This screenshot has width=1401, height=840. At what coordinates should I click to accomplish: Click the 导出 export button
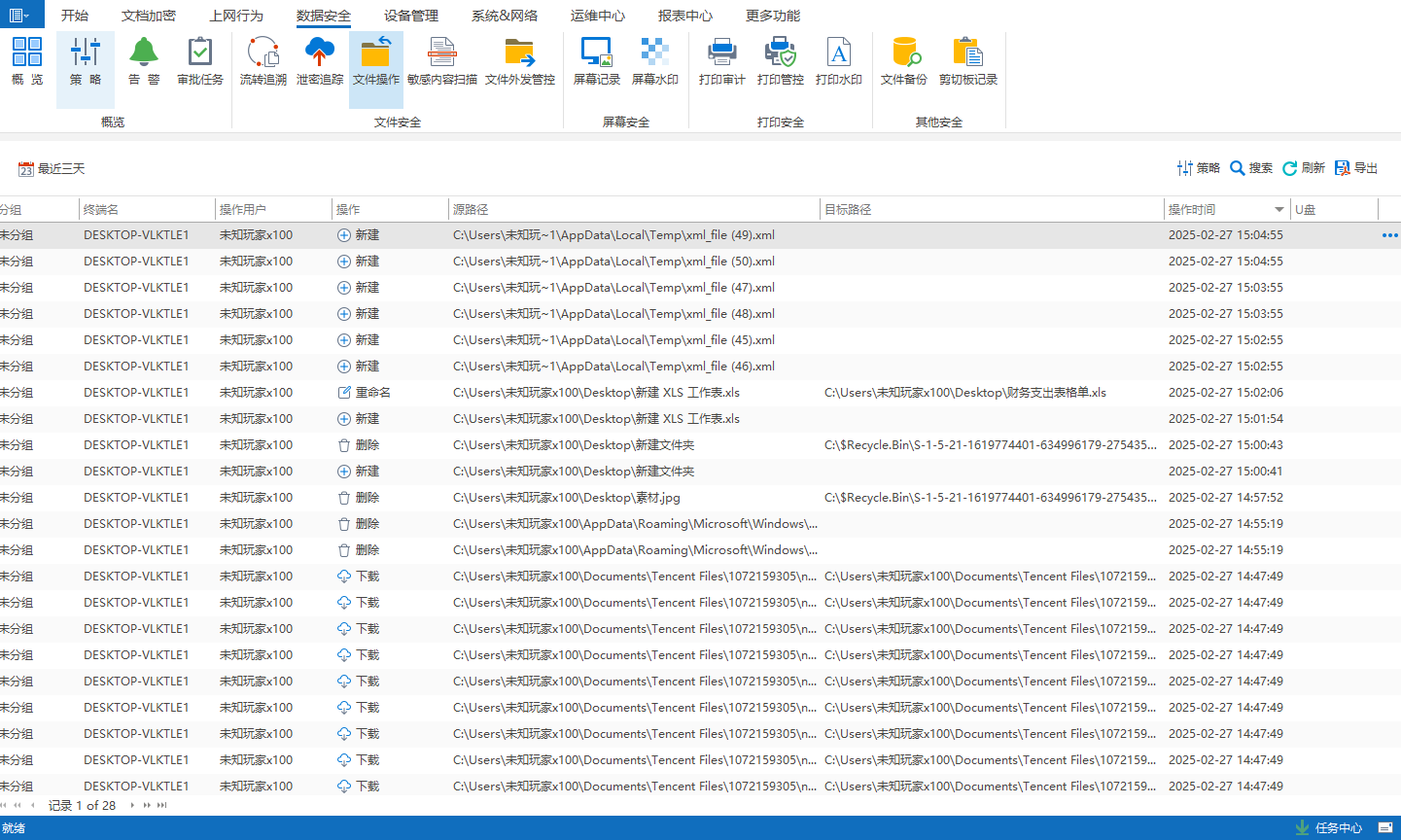pos(1356,168)
